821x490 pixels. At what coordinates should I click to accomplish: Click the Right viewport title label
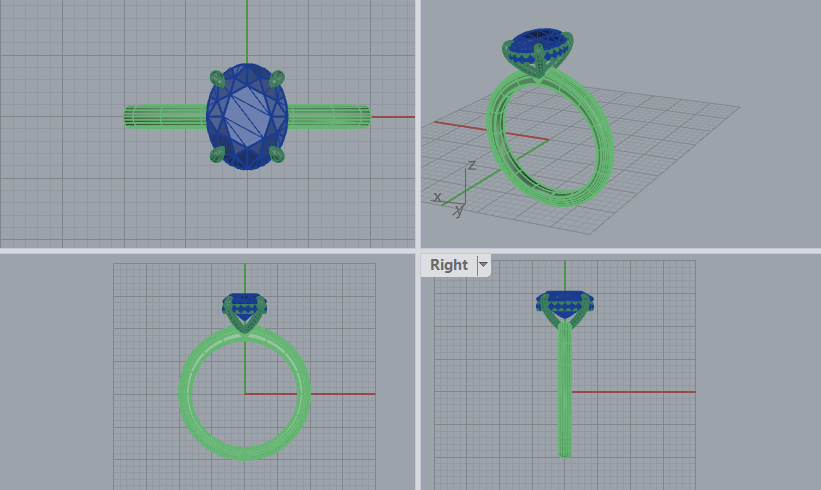[x=448, y=265]
